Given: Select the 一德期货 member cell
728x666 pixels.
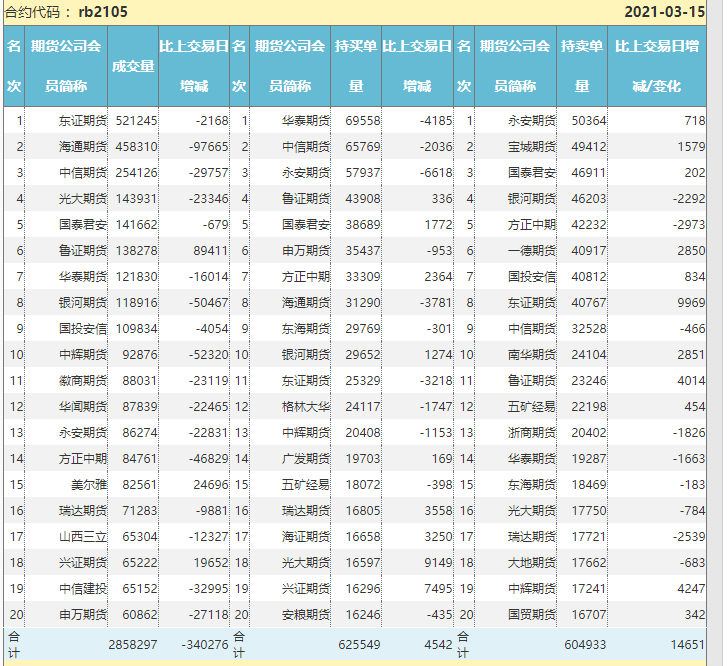Looking at the screenshot, I should click(531, 250).
